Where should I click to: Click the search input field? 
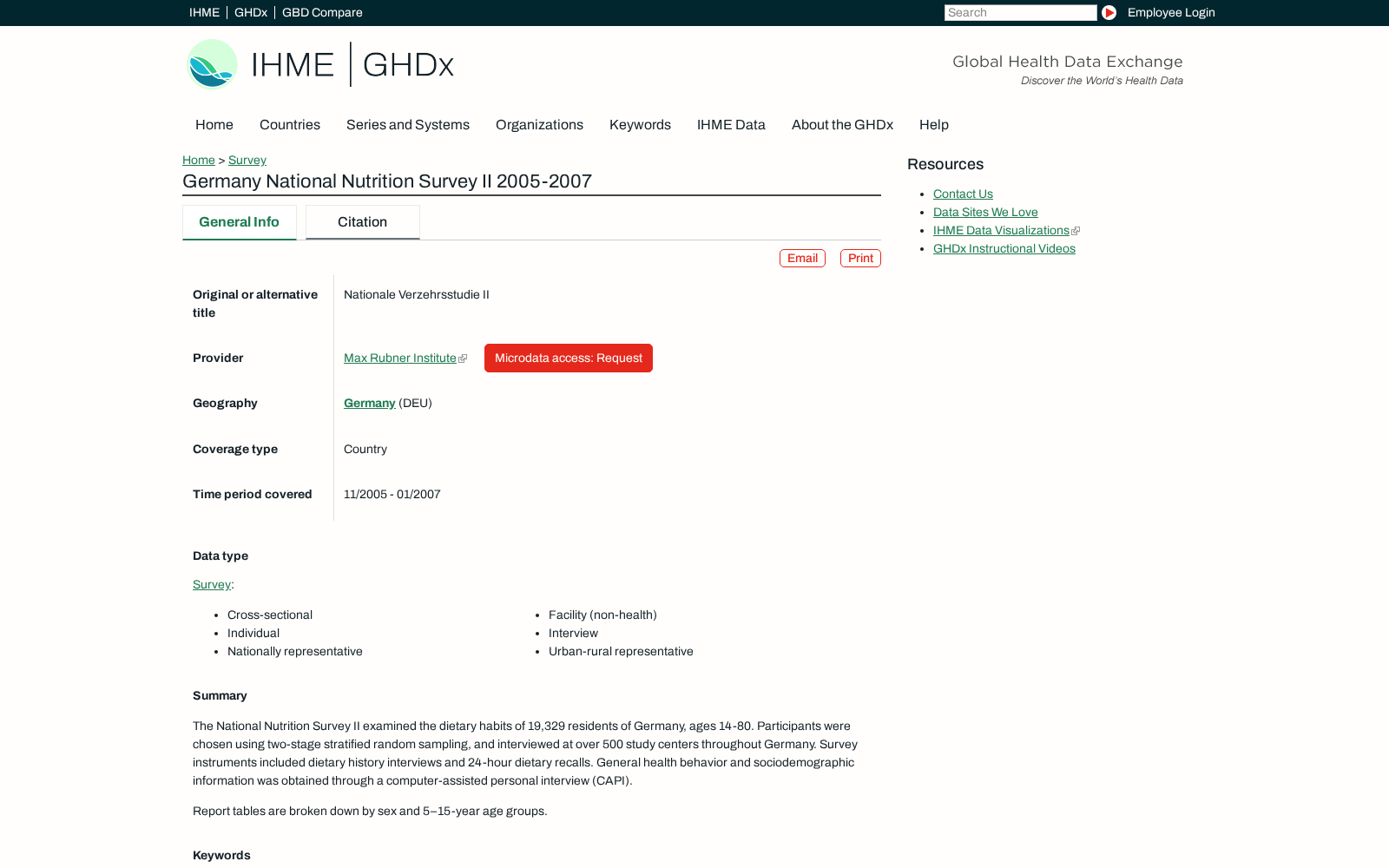tap(1020, 12)
